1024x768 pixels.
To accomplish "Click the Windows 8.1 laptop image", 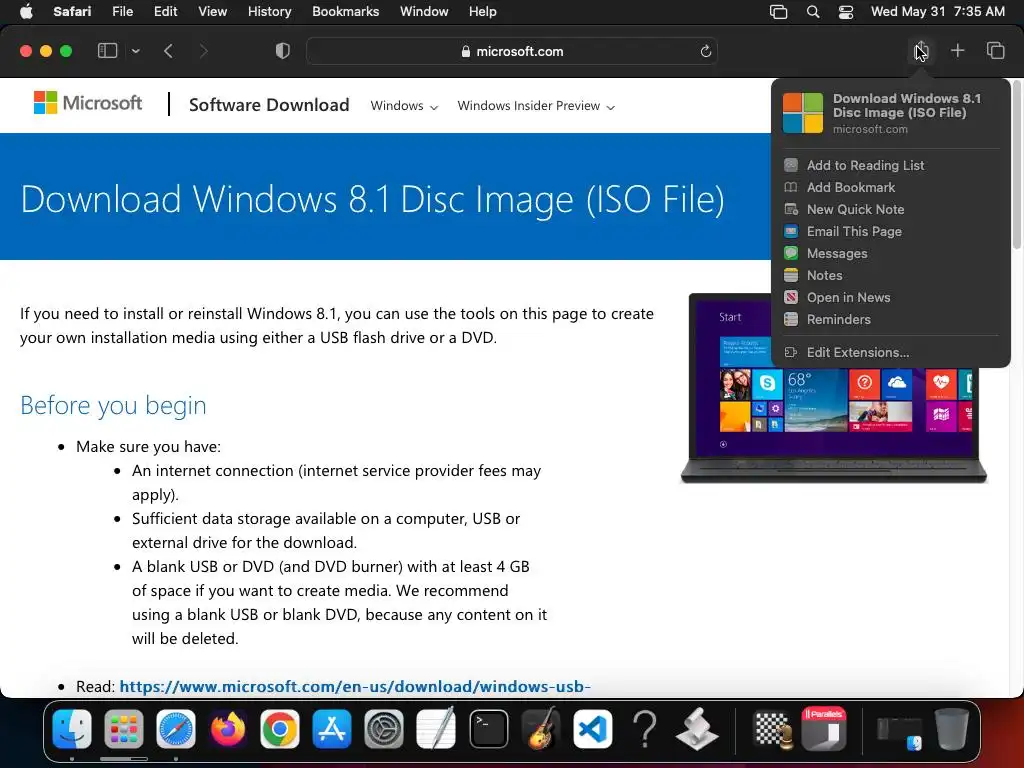I will (x=833, y=389).
